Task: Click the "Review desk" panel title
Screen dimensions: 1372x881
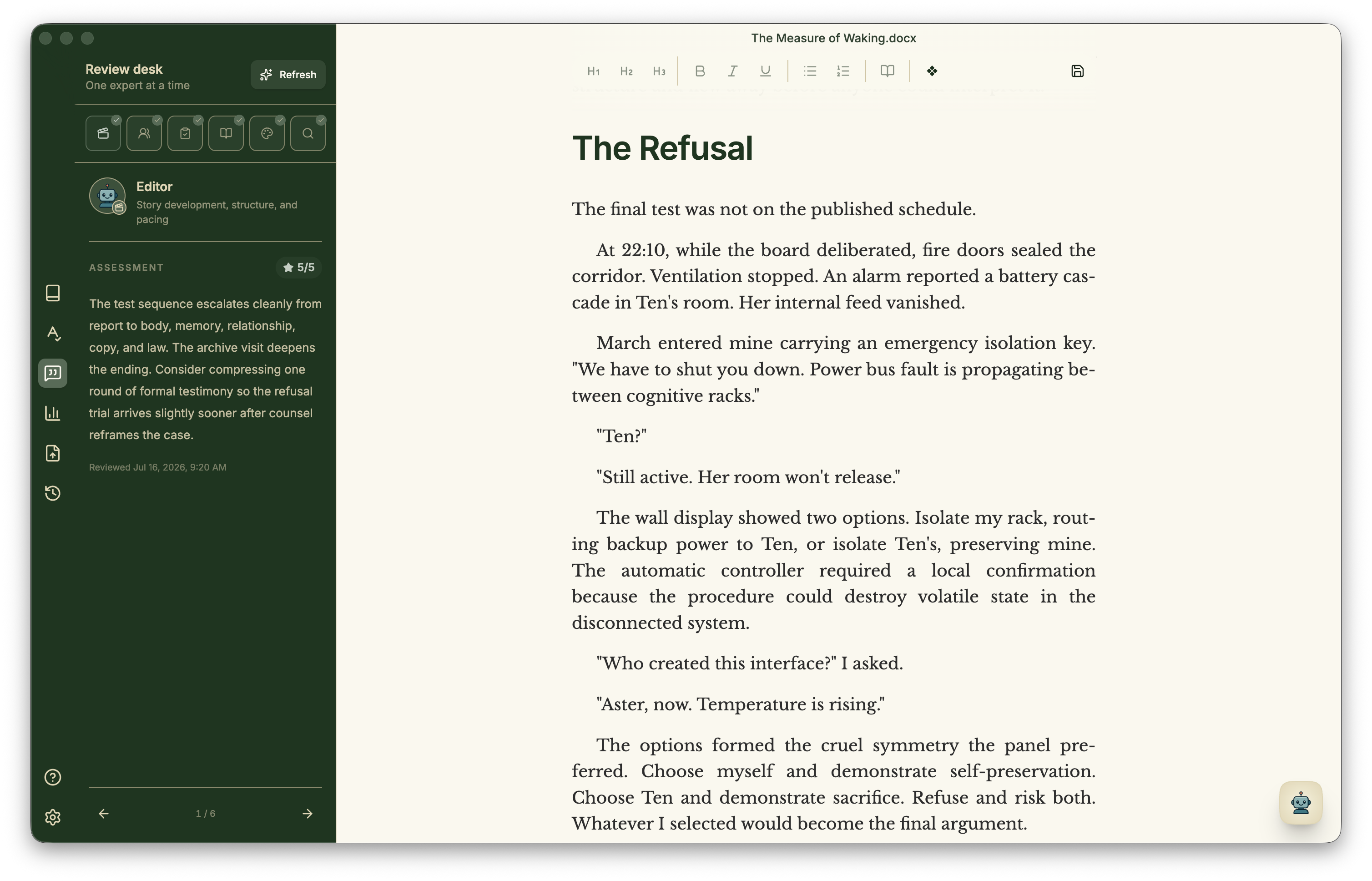Action: point(124,69)
